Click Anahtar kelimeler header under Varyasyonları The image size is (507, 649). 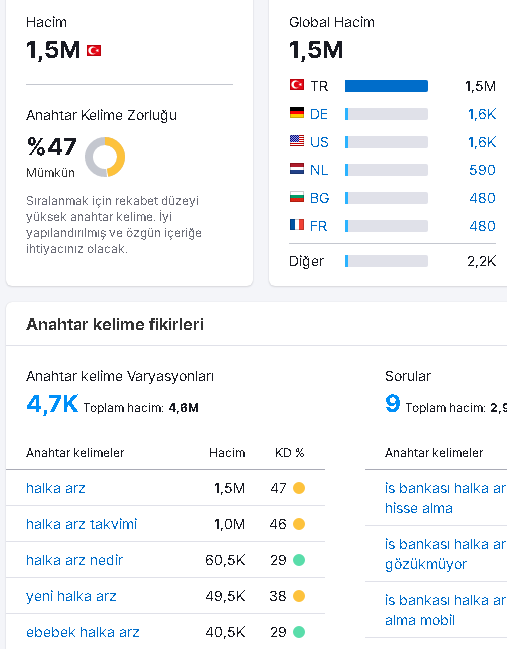coord(75,453)
